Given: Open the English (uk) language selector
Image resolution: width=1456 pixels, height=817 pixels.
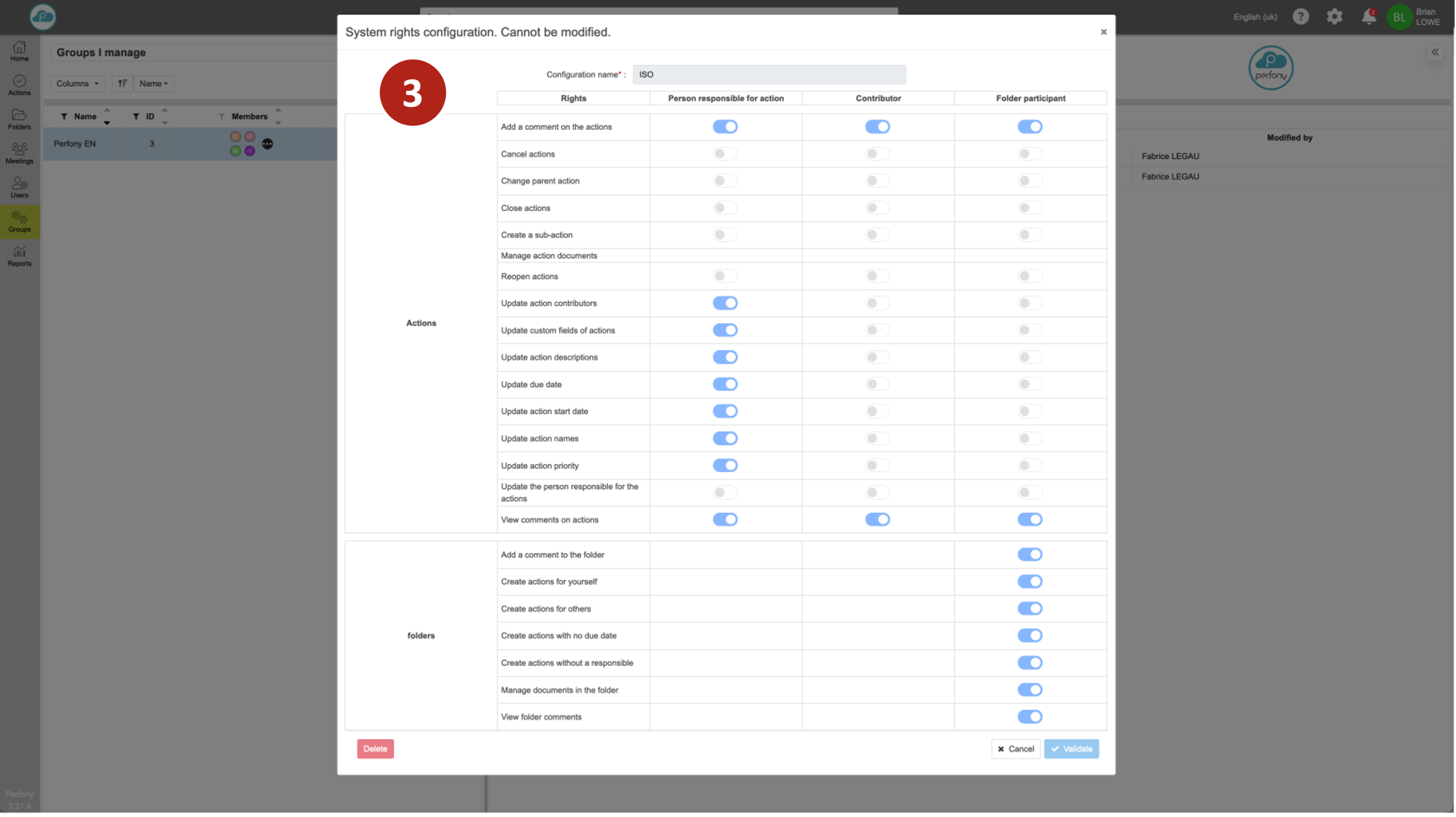Looking at the screenshot, I should [x=1255, y=17].
